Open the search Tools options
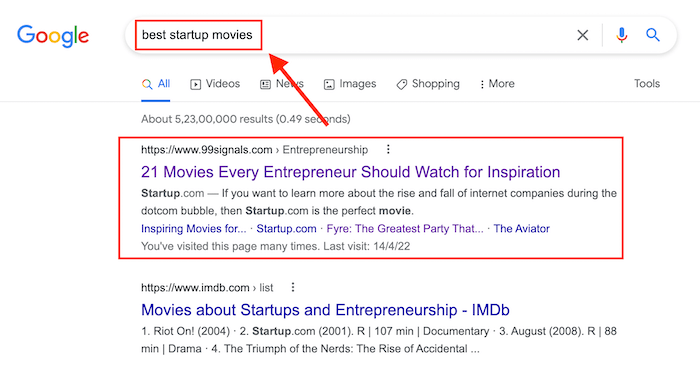This screenshot has height=374, width=700. click(x=647, y=83)
